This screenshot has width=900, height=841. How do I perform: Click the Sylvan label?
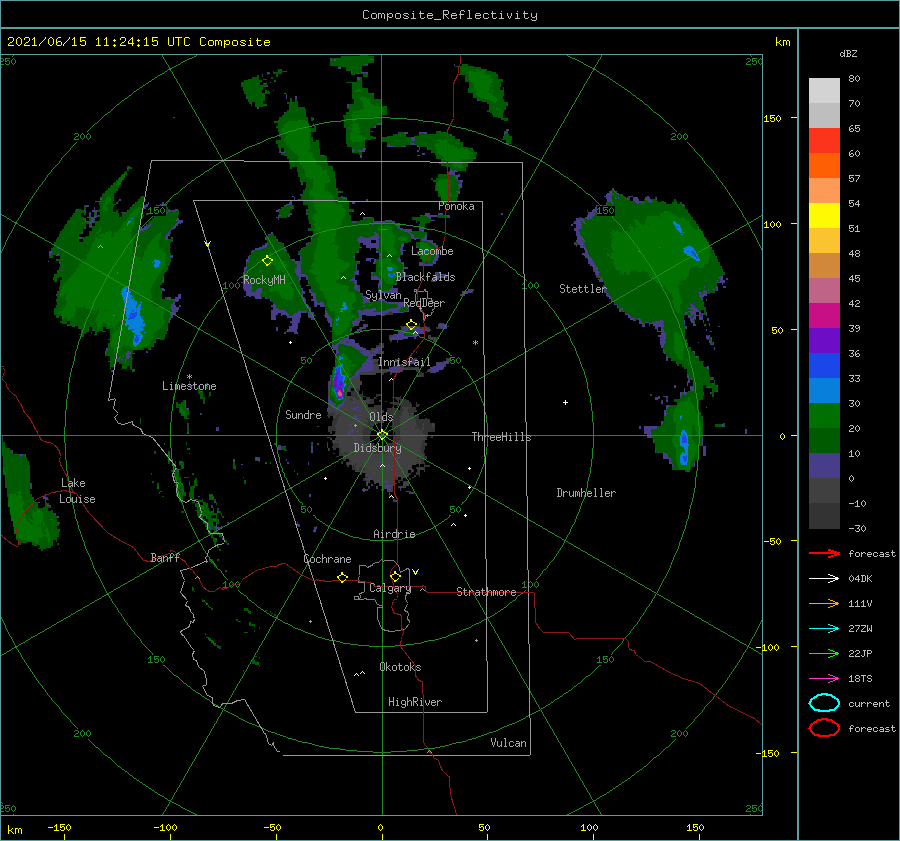click(x=383, y=294)
